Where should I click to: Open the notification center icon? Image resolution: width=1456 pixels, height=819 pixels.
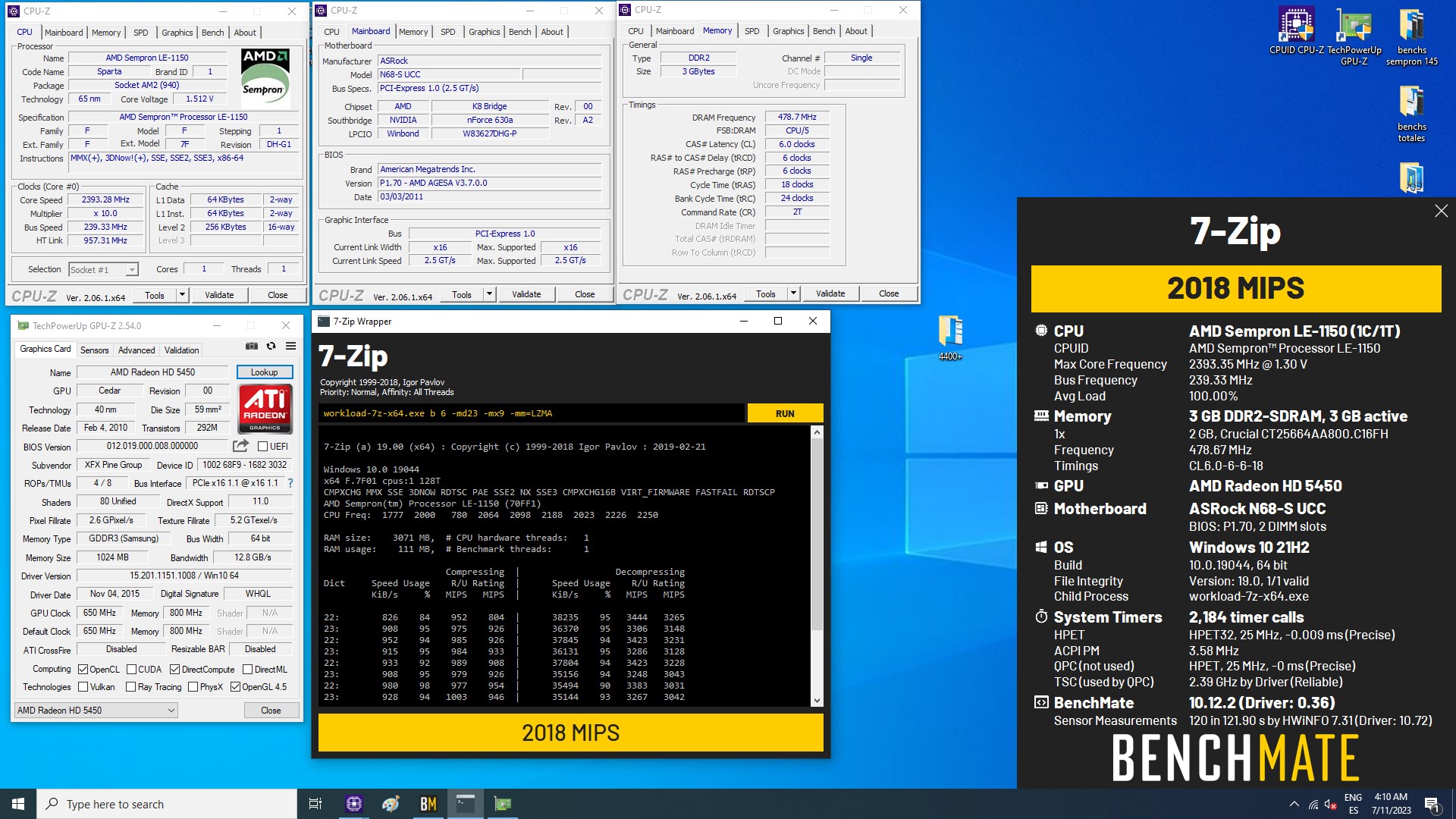click(x=1432, y=804)
